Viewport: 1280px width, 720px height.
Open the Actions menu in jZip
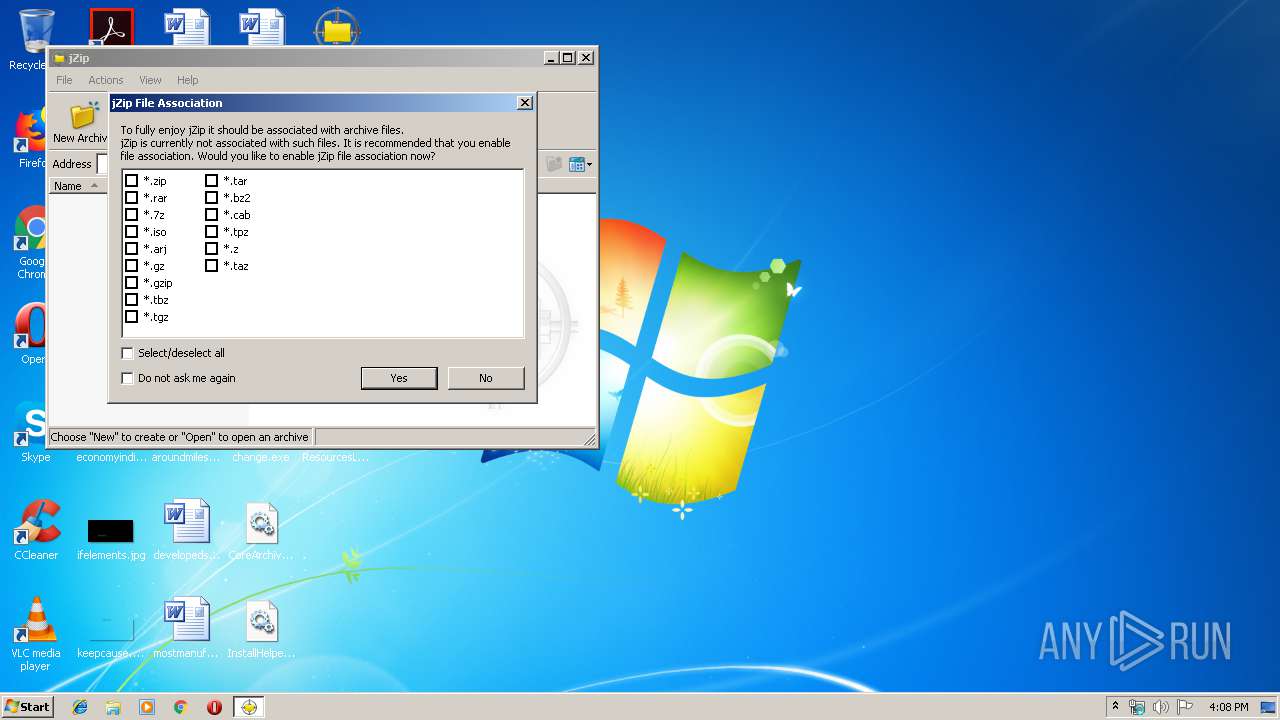pyautogui.click(x=105, y=80)
